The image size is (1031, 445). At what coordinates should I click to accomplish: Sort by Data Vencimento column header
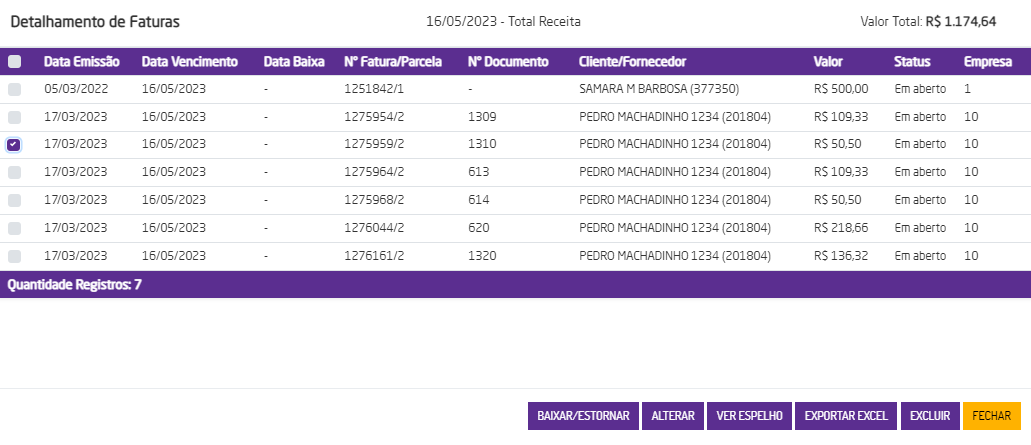[190, 62]
